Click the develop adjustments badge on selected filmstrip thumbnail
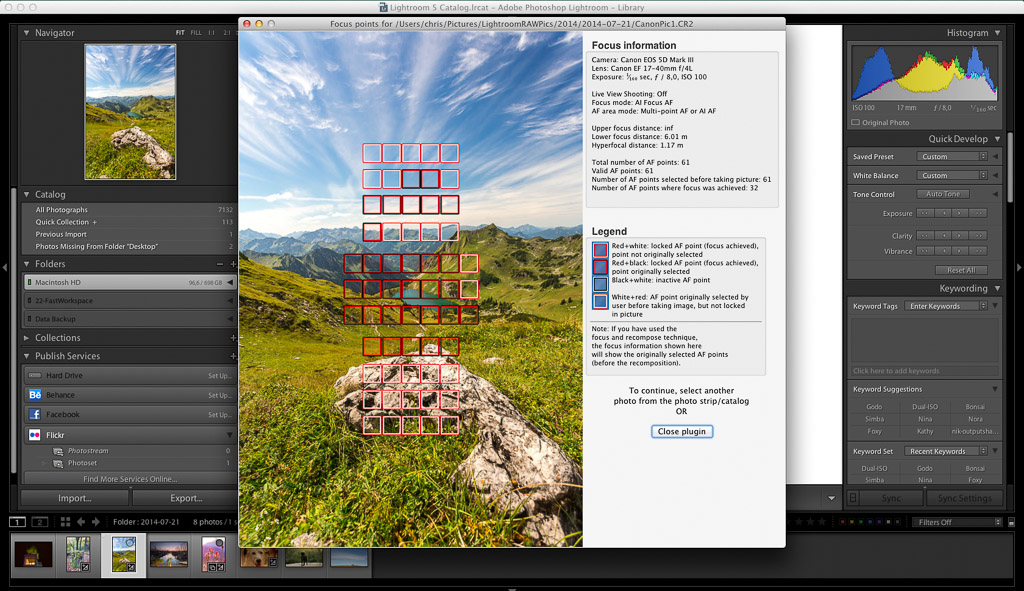Viewport: 1024px width, 591px height. [x=131, y=567]
